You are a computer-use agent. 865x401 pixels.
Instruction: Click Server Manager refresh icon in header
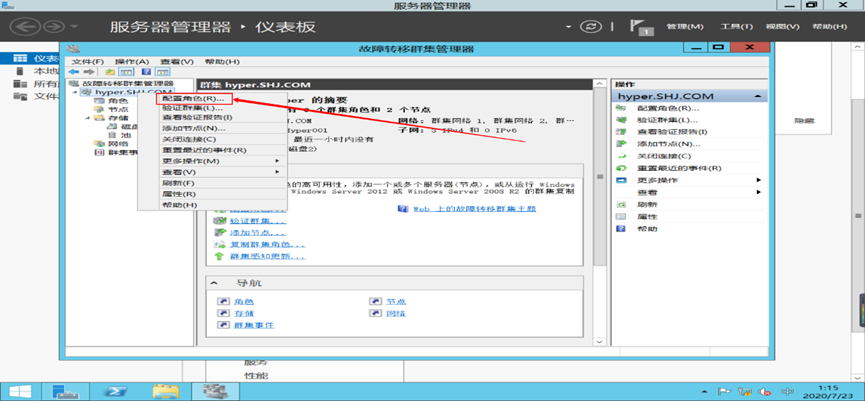tap(591, 26)
